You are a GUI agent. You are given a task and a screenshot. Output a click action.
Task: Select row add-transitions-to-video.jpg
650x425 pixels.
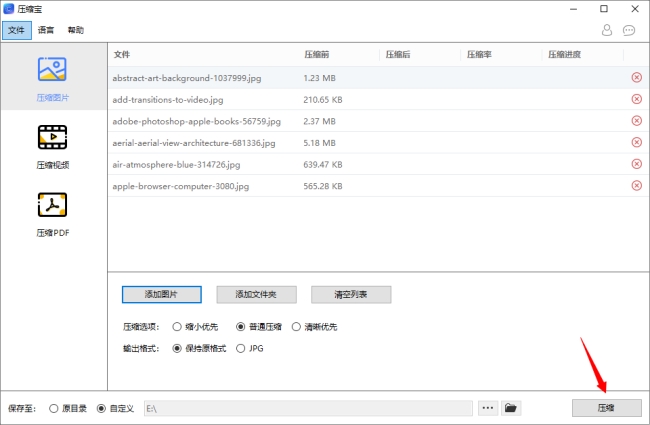(378, 100)
